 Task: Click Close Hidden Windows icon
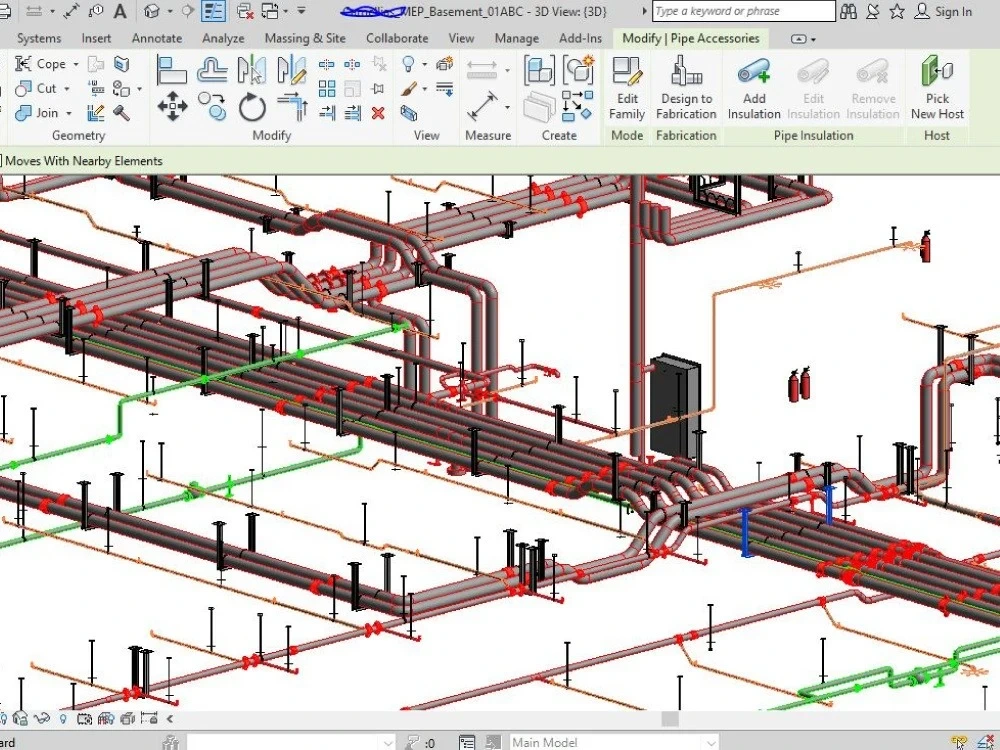coord(244,11)
